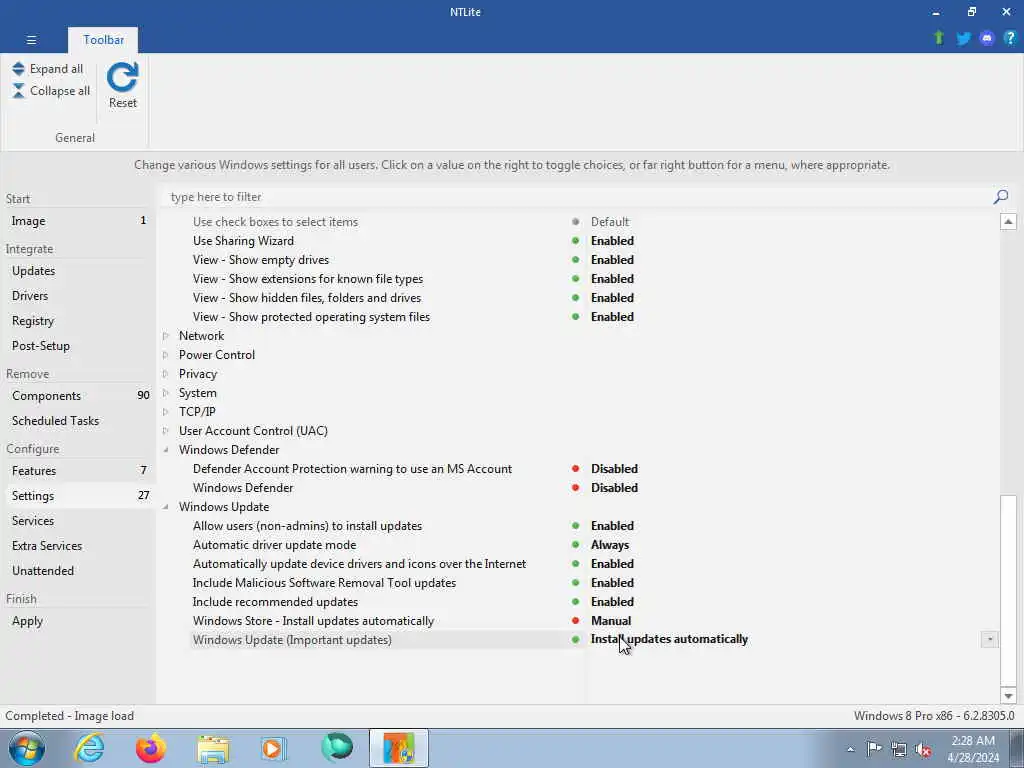Expand the TCP/IP group
The width and height of the screenshot is (1024, 768).
[x=166, y=411]
